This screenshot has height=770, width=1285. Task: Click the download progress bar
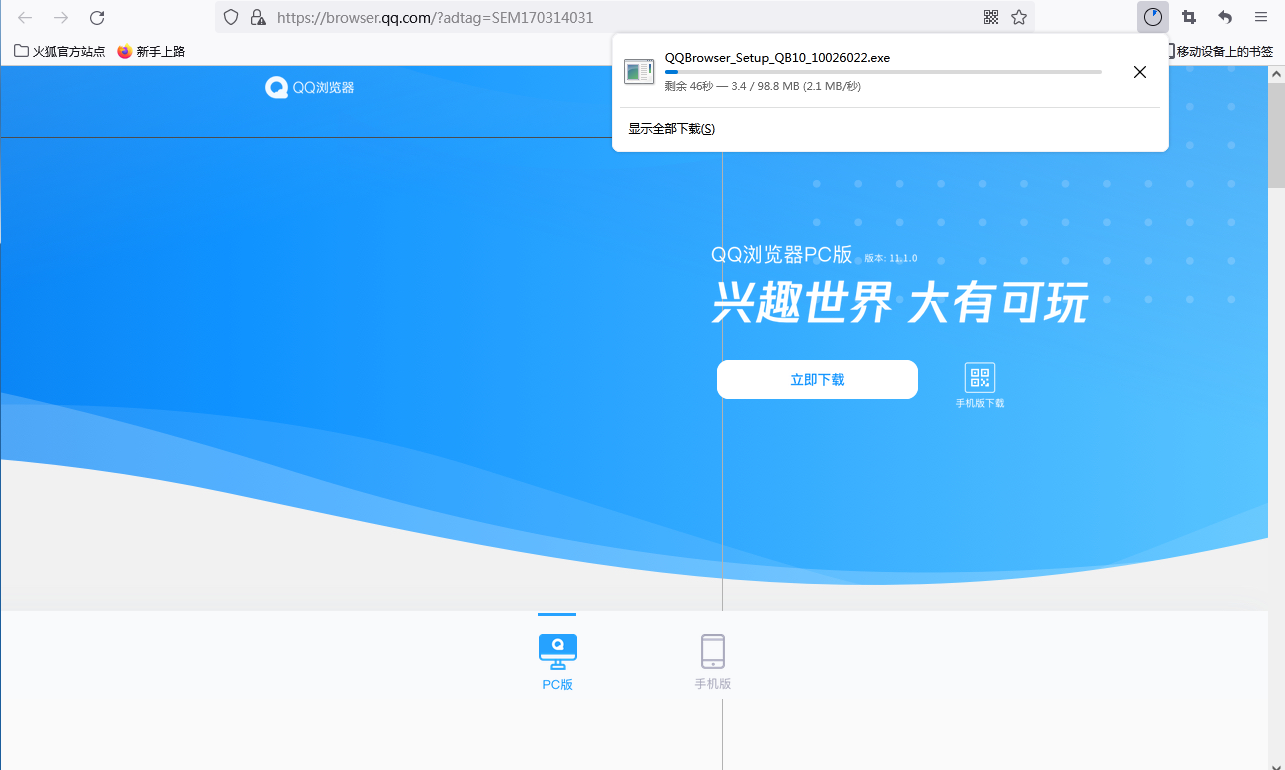[883, 72]
